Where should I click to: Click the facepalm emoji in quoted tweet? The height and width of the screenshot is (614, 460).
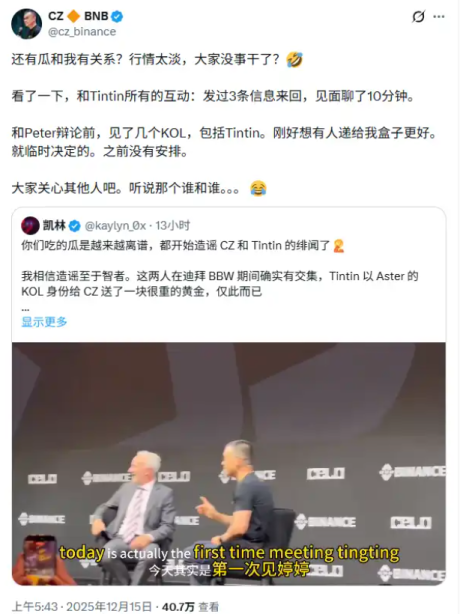(339, 246)
